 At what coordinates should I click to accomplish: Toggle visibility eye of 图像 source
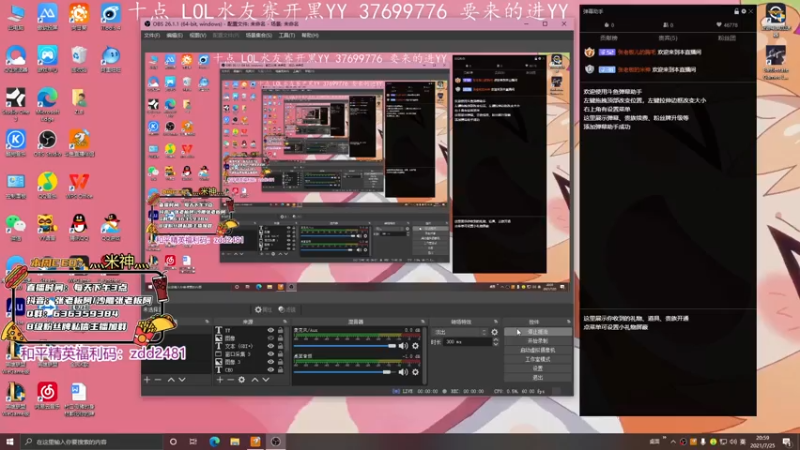pos(270,338)
